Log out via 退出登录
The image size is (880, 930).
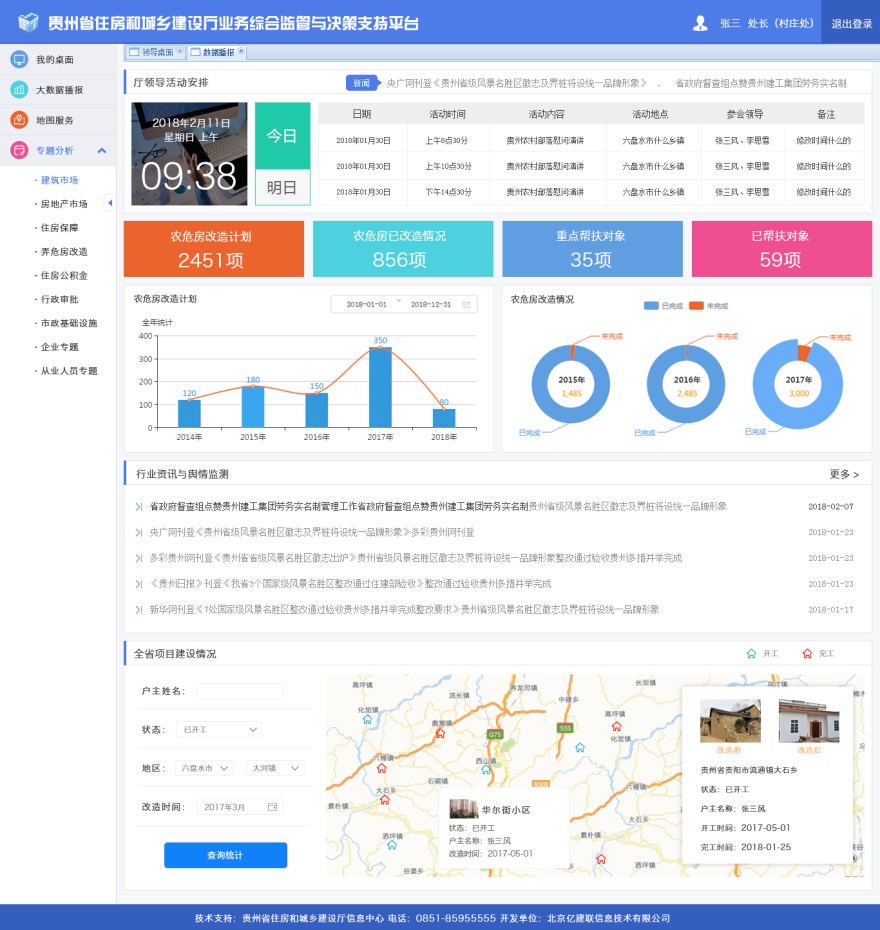(x=851, y=24)
